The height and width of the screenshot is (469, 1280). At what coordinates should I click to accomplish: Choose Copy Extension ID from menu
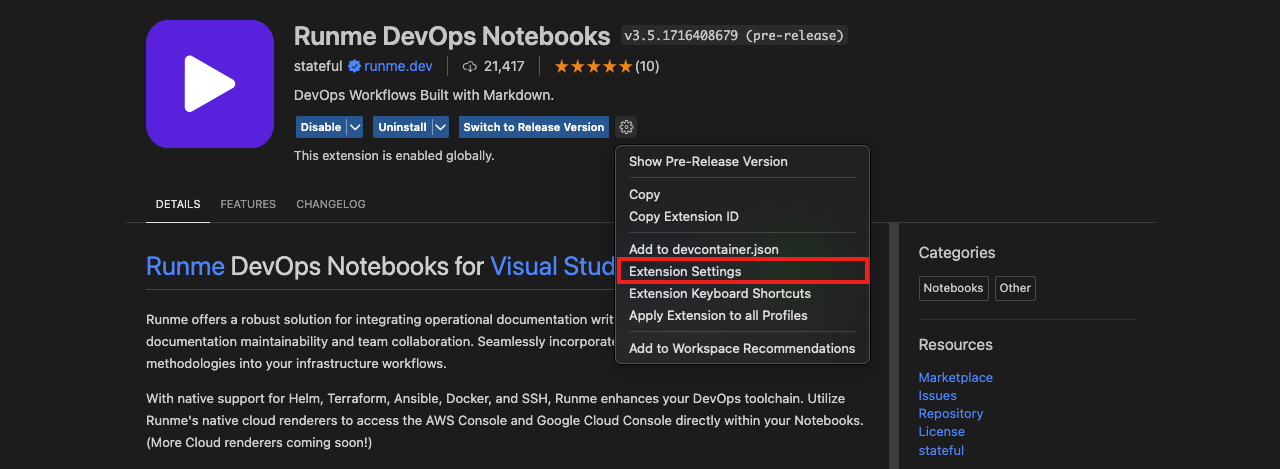(x=683, y=216)
